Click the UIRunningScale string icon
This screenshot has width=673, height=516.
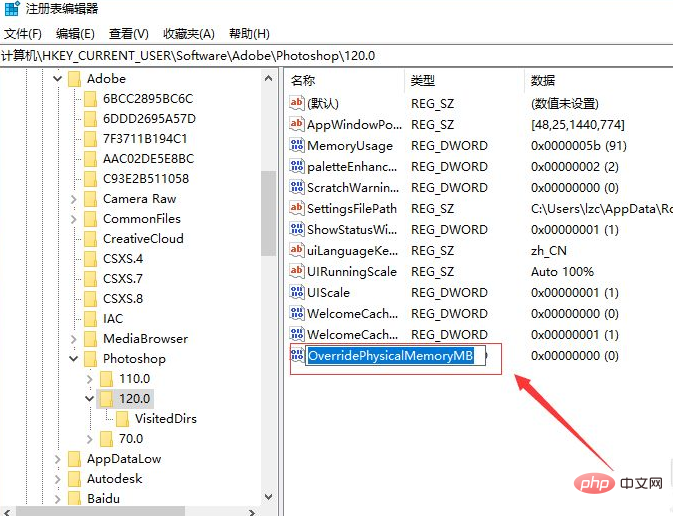tap(297, 271)
